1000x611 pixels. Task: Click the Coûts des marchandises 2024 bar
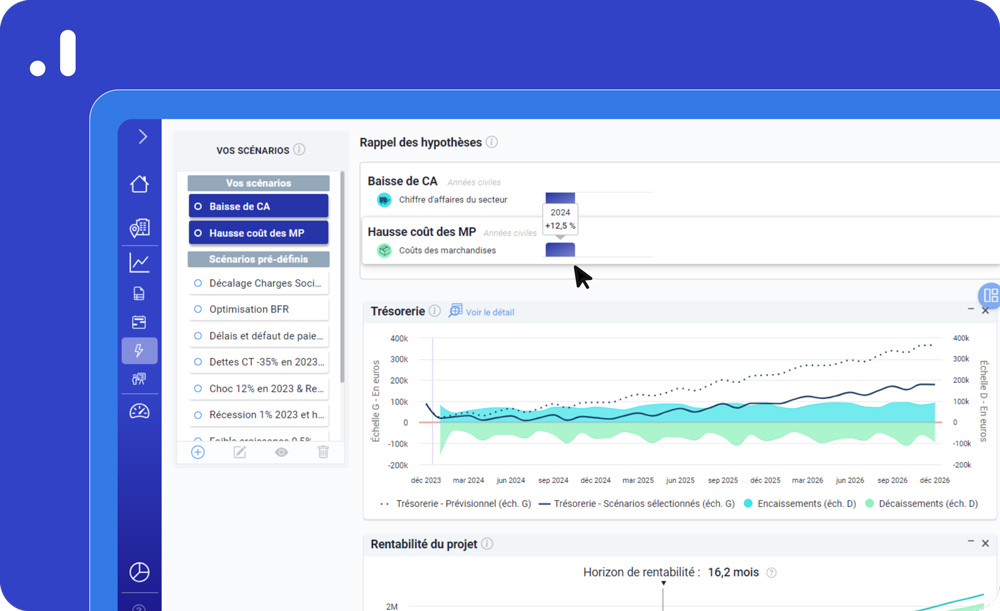pyautogui.click(x=560, y=249)
